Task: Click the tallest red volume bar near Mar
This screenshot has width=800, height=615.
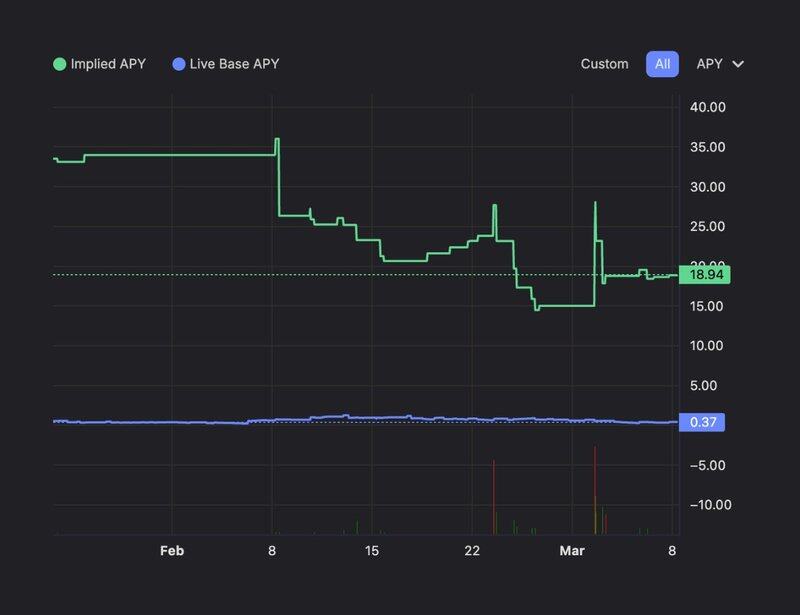Action: pos(595,490)
